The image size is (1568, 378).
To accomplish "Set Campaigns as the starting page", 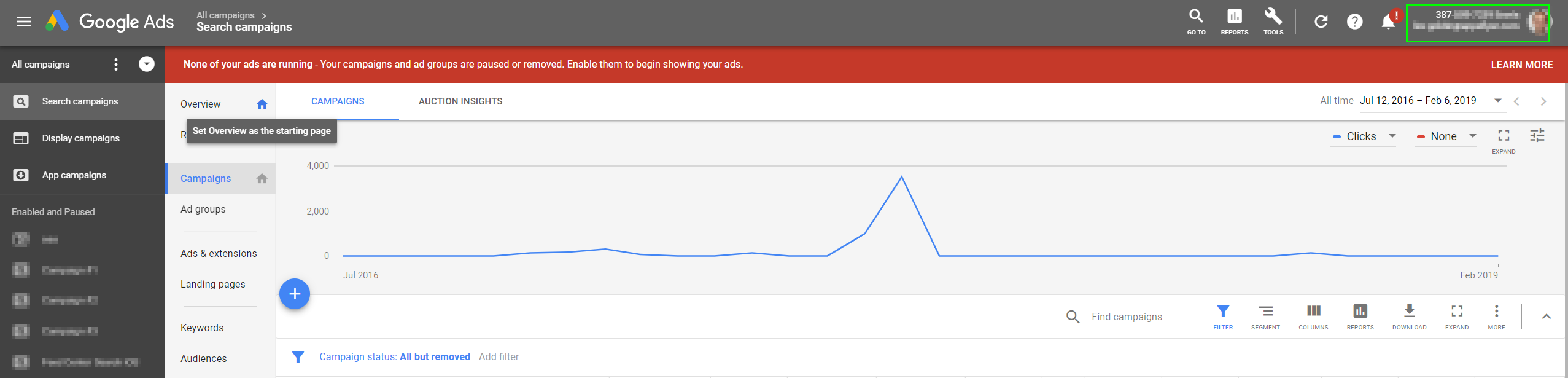I will tap(262, 179).
